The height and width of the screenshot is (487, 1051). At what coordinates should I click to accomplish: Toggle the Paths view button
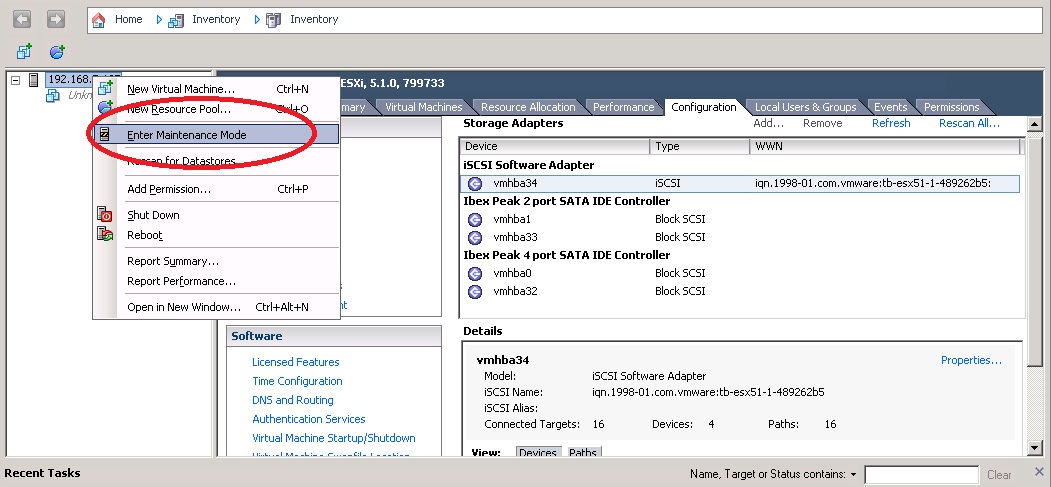582,453
